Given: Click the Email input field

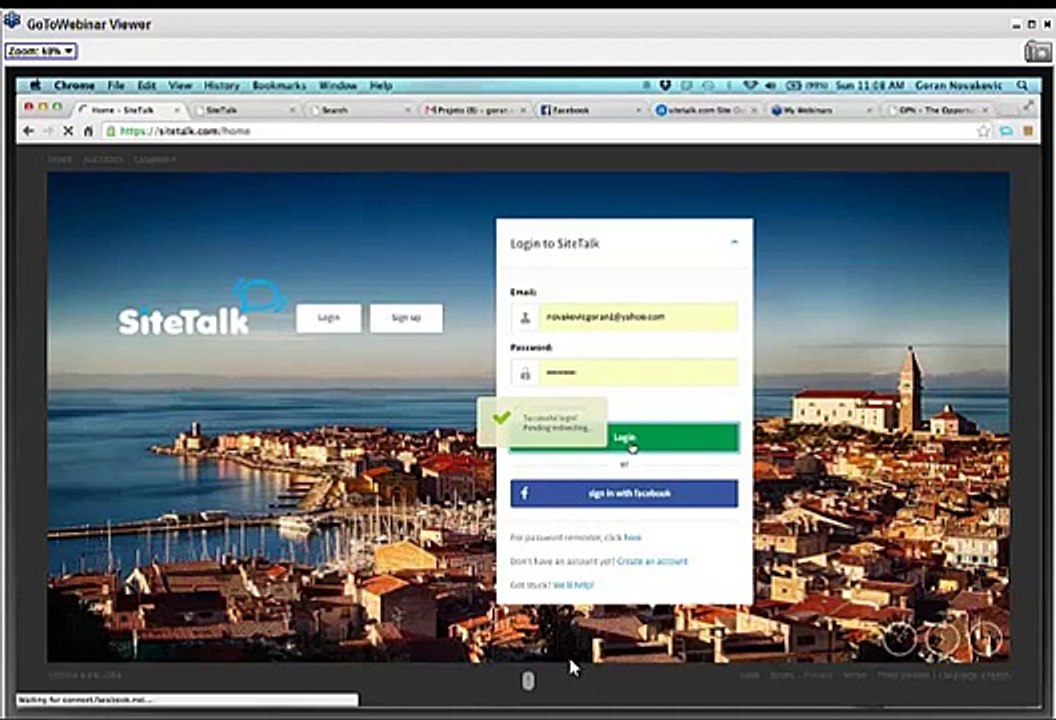Looking at the screenshot, I should coord(638,317).
